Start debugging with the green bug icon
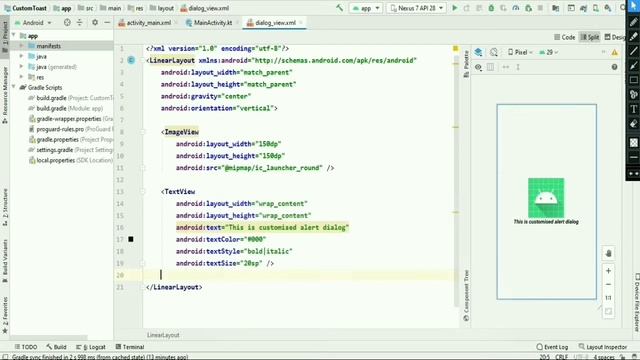 (491, 8)
